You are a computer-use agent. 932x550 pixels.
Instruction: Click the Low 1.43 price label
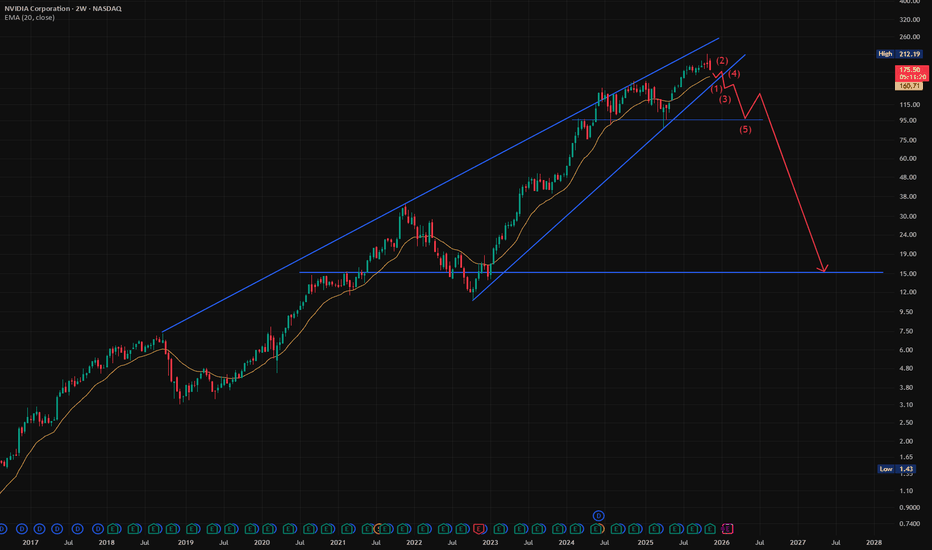point(903,468)
